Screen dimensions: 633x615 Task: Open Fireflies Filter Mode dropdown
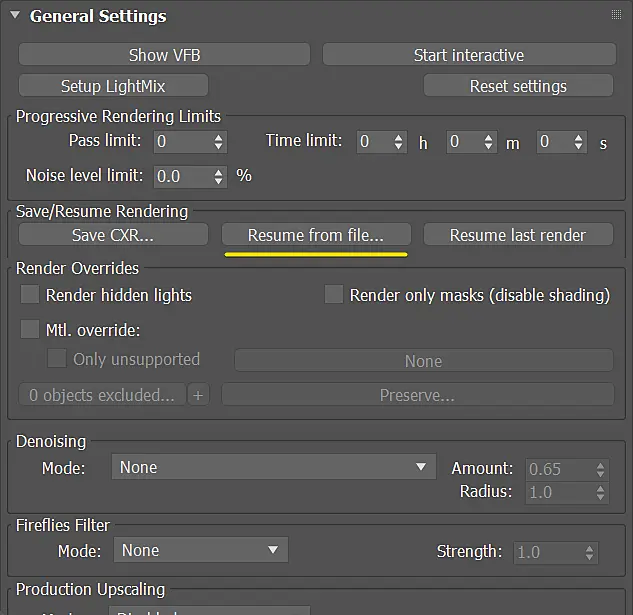[x=201, y=550]
